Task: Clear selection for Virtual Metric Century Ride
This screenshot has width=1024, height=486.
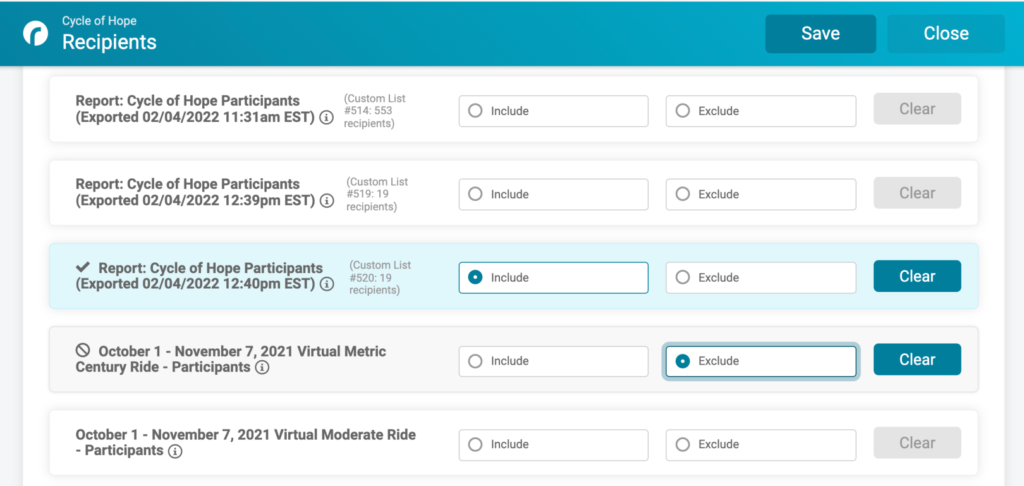Action: click(917, 359)
